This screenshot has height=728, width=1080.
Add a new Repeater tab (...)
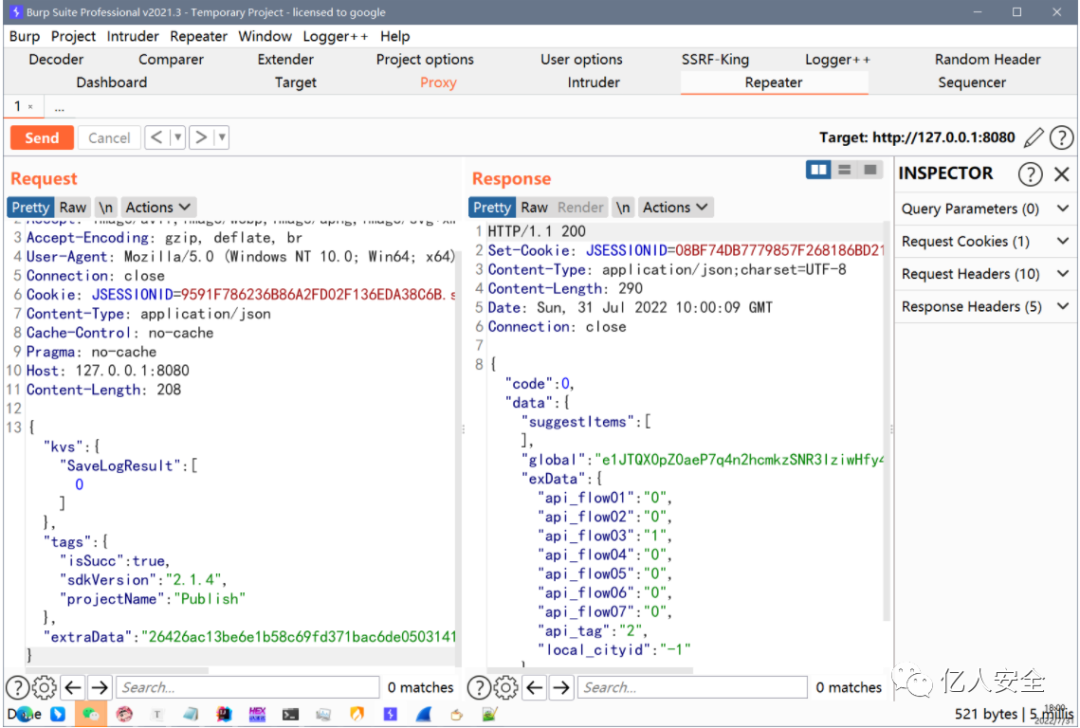pyautogui.click(x=60, y=107)
